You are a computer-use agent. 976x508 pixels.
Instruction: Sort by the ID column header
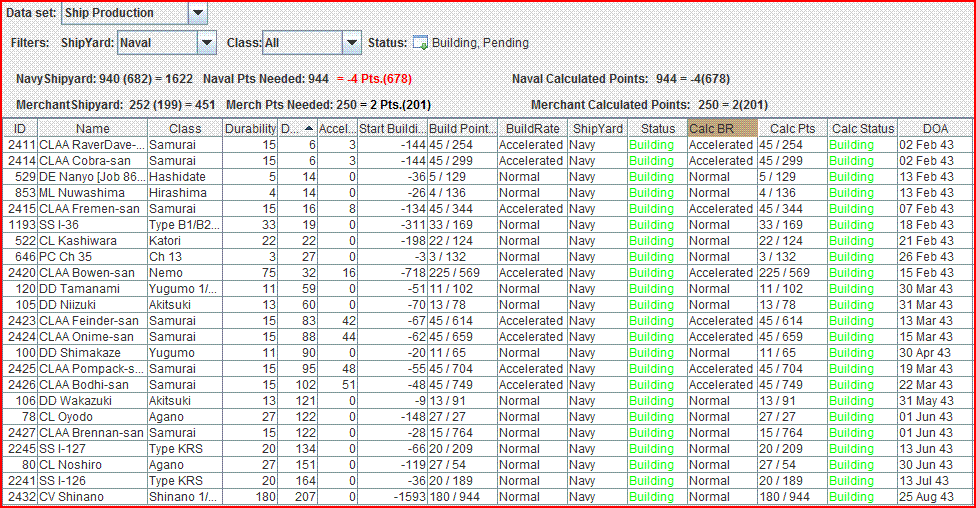[21, 129]
